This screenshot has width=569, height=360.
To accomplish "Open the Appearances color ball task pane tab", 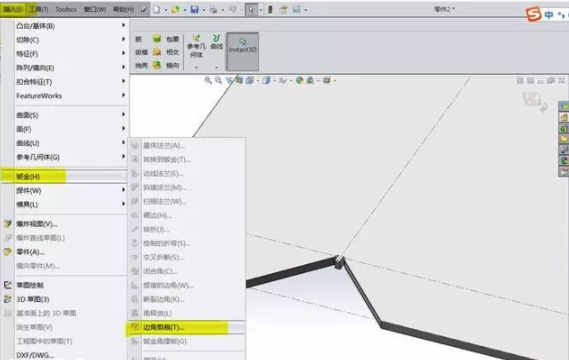I will pyautogui.click(x=564, y=160).
